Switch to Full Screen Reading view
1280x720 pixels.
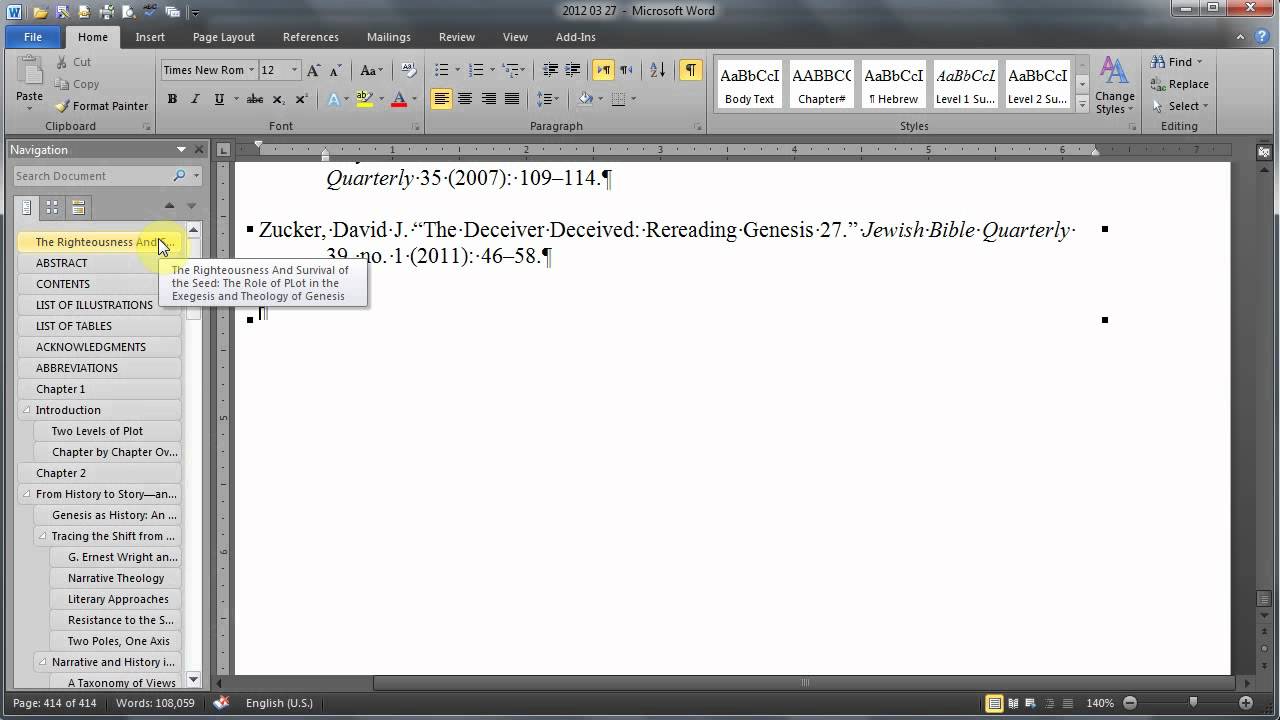click(1013, 703)
